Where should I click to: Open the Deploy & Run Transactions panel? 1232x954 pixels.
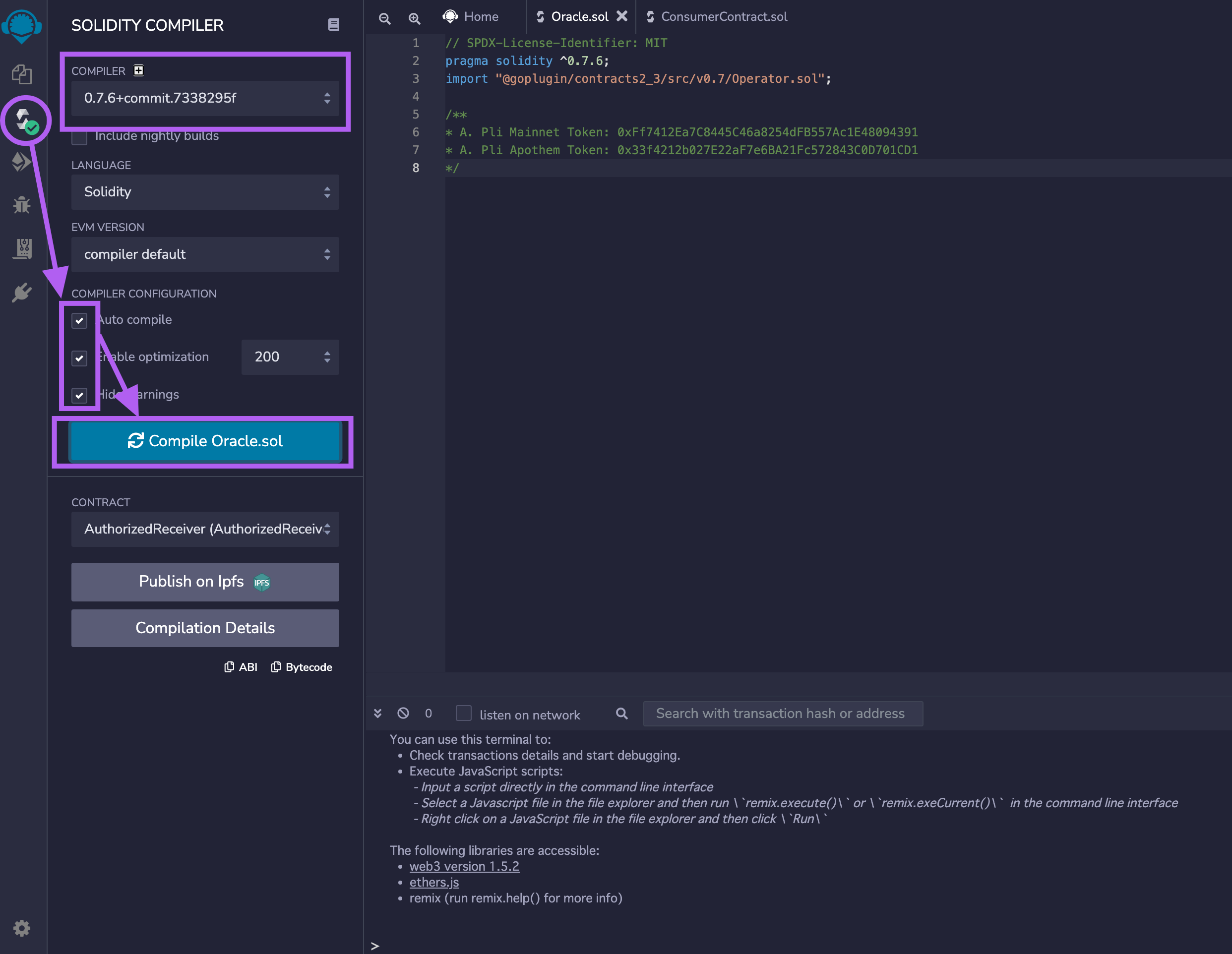[21, 162]
